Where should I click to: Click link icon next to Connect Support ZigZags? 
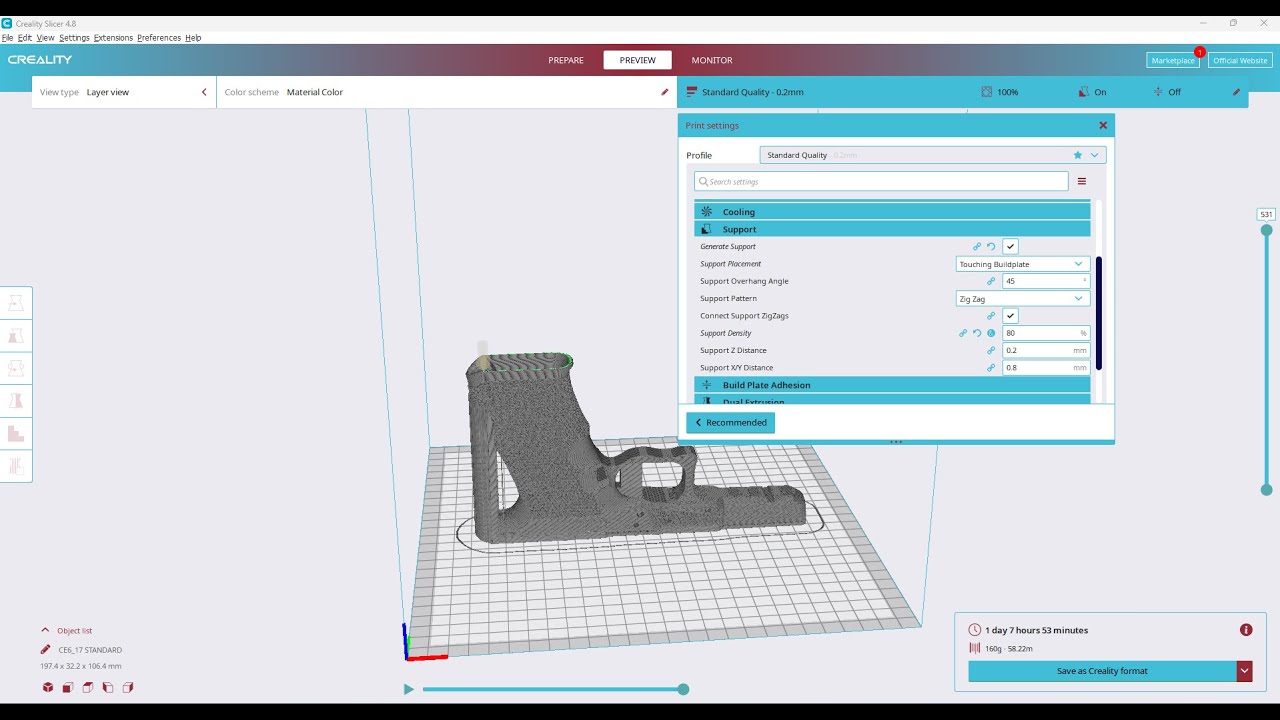[991, 316]
